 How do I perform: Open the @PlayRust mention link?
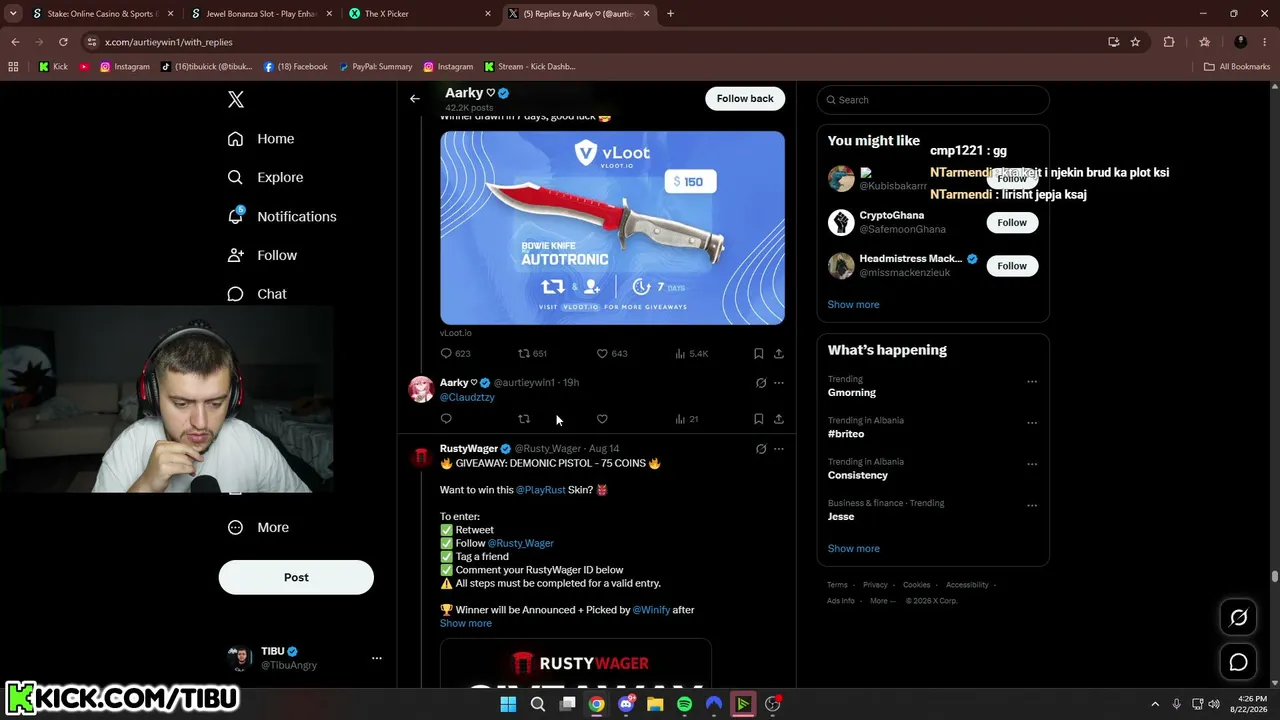(x=541, y=490)
